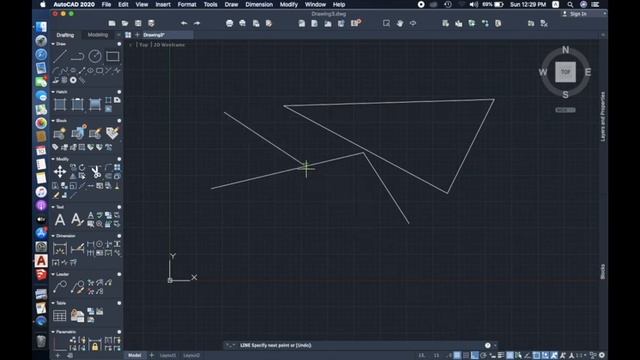Viewport: 640px width, 360px height.
Task: Click the Plot/print icon in toolbar
Action: point(229,23)
